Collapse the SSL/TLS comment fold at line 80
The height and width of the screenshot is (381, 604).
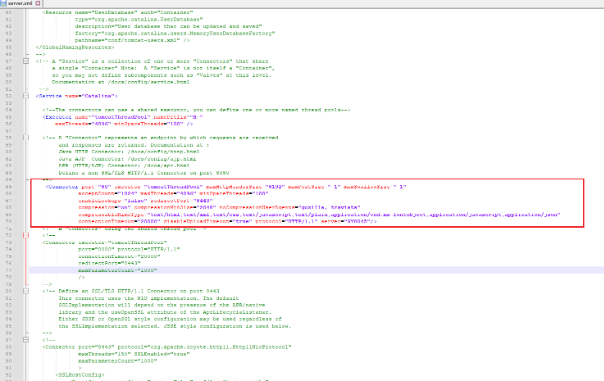click(x=26, y=291)
